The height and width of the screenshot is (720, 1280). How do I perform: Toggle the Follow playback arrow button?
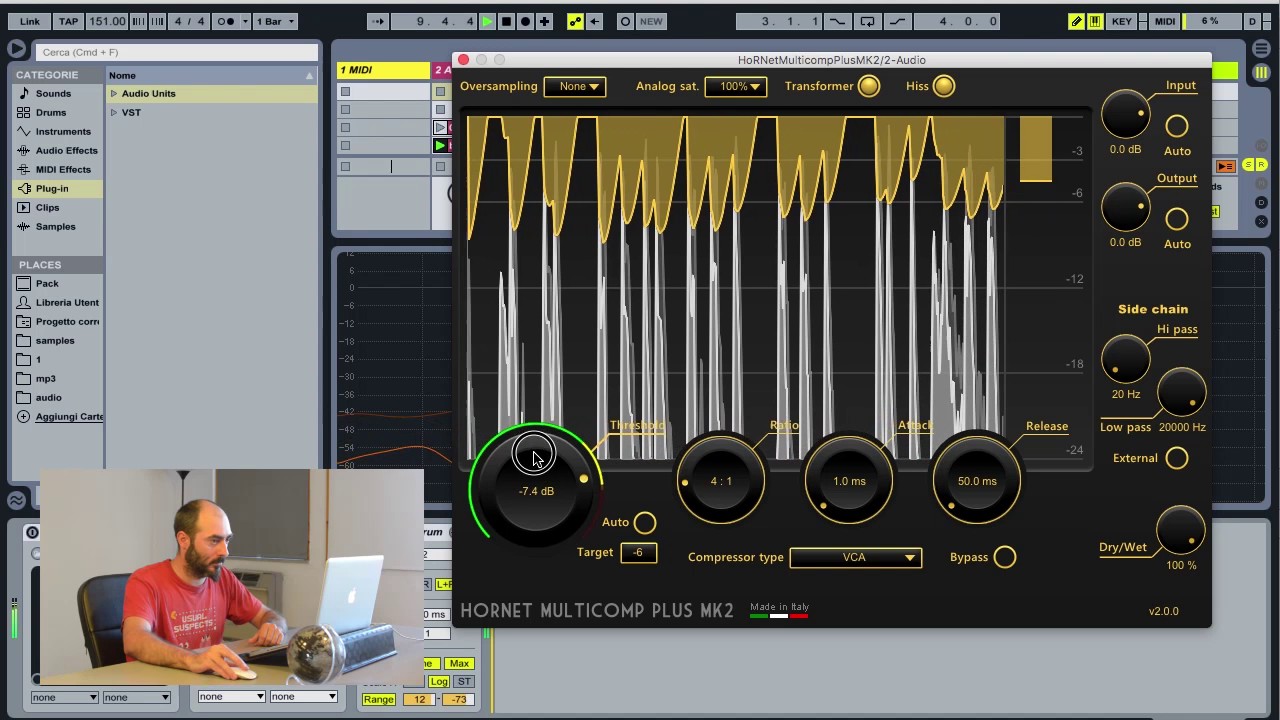pos(378,21)
